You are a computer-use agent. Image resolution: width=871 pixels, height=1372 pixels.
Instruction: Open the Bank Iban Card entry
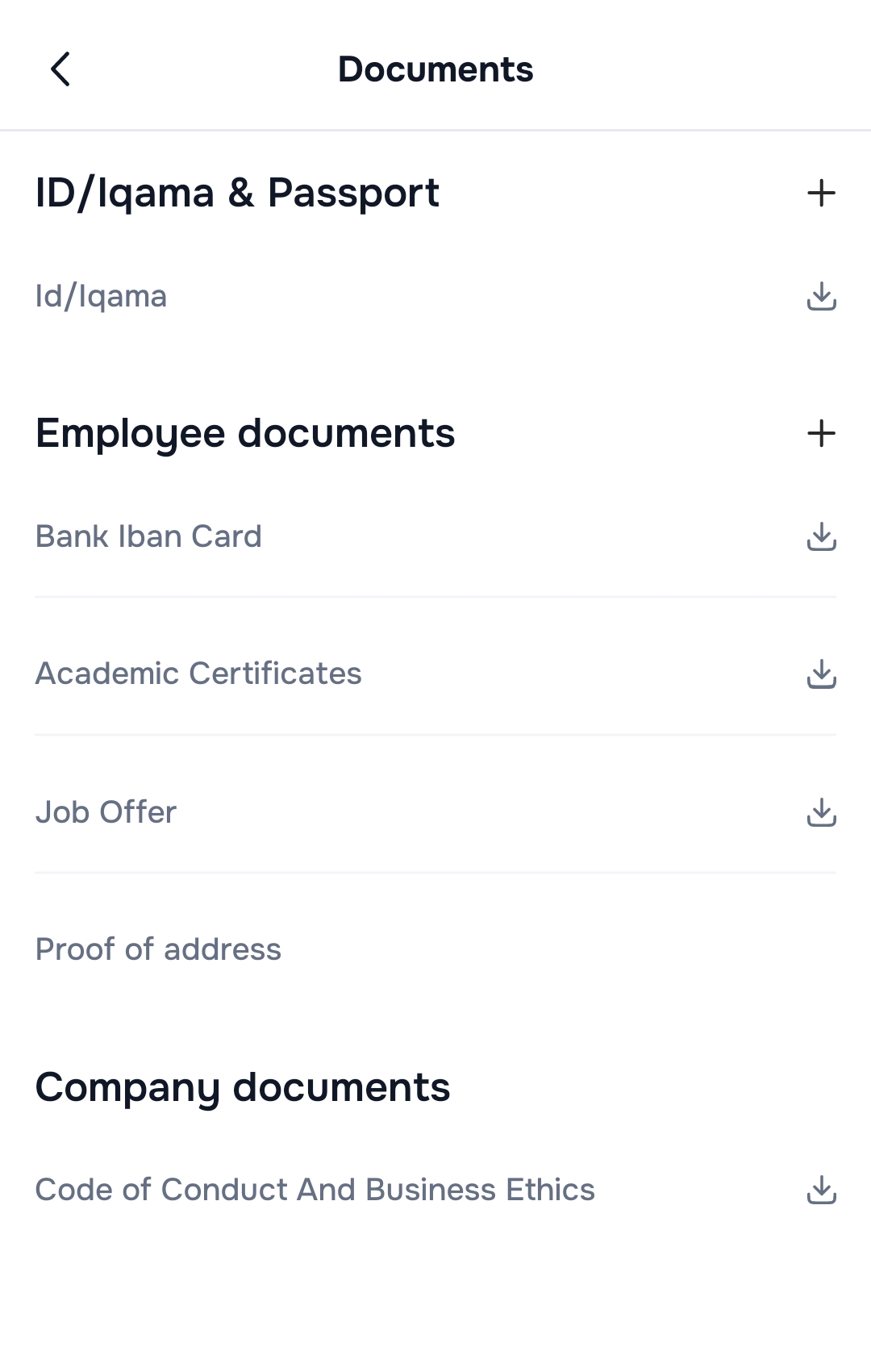coord(149,536)
